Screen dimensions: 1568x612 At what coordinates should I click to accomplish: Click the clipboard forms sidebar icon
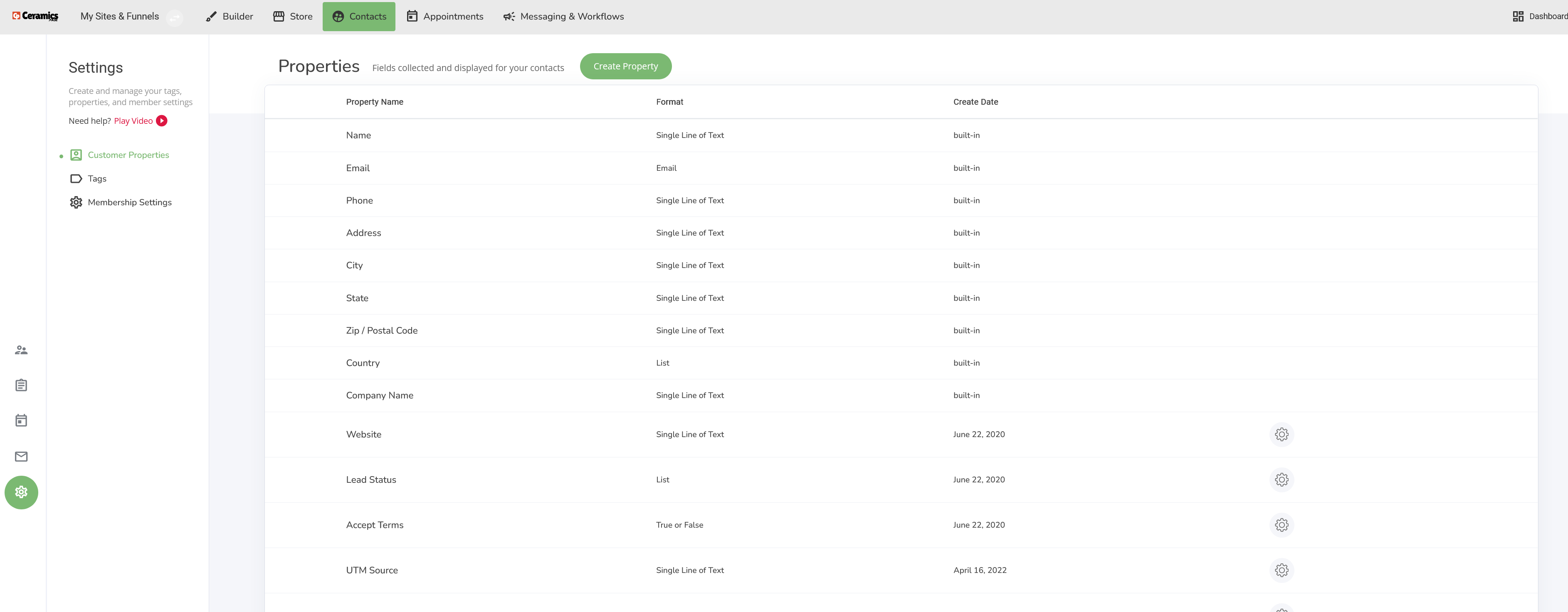21,386
